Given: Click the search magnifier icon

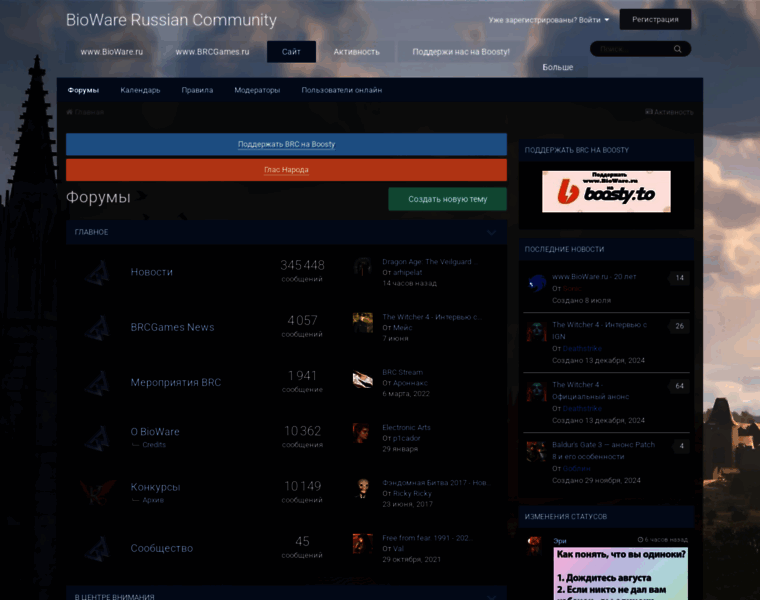Looking at the screenshot, I should (x=677, y=49).
